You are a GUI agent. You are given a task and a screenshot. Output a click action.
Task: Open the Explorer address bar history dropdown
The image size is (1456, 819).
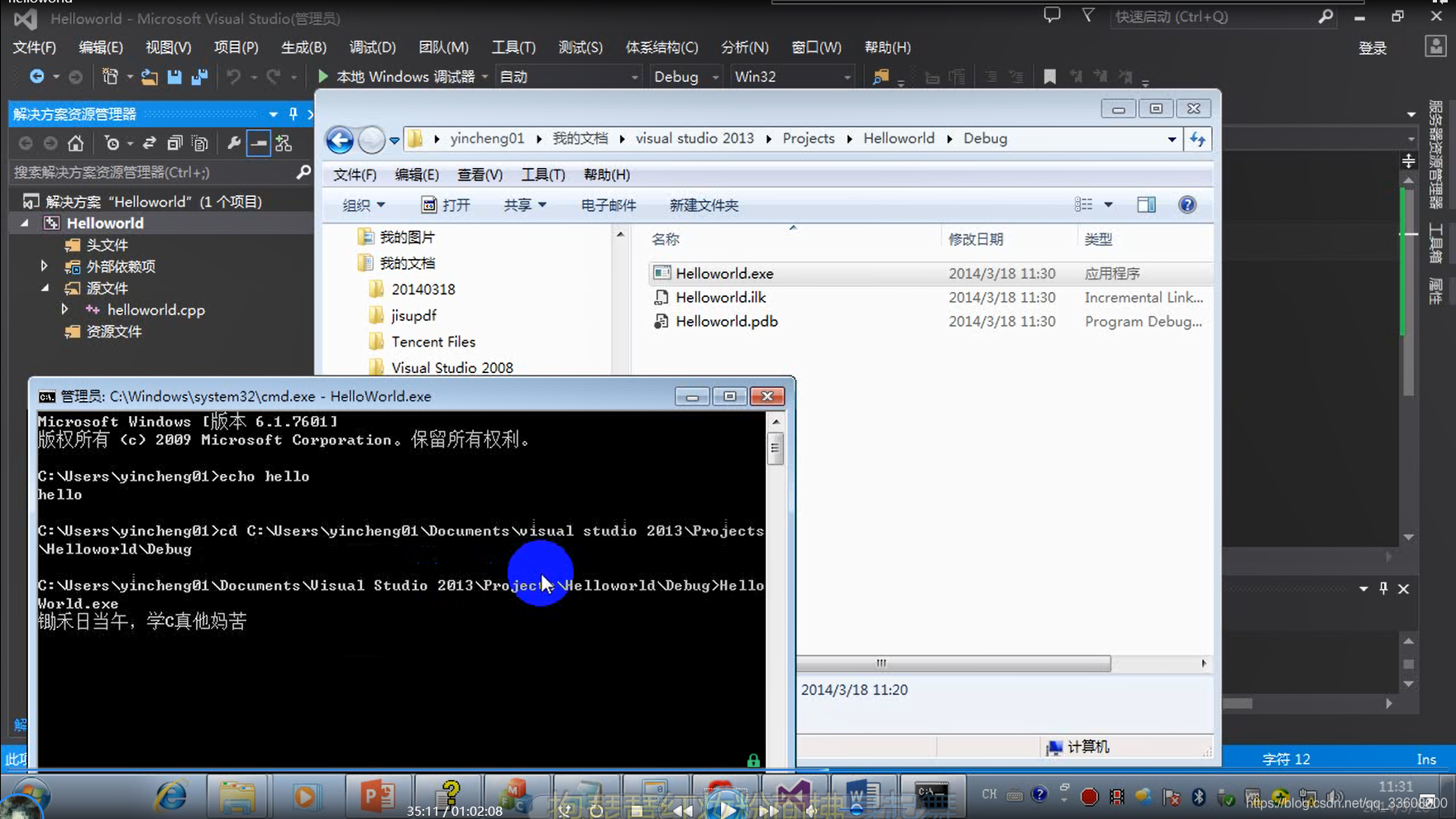click(1172, 139)
